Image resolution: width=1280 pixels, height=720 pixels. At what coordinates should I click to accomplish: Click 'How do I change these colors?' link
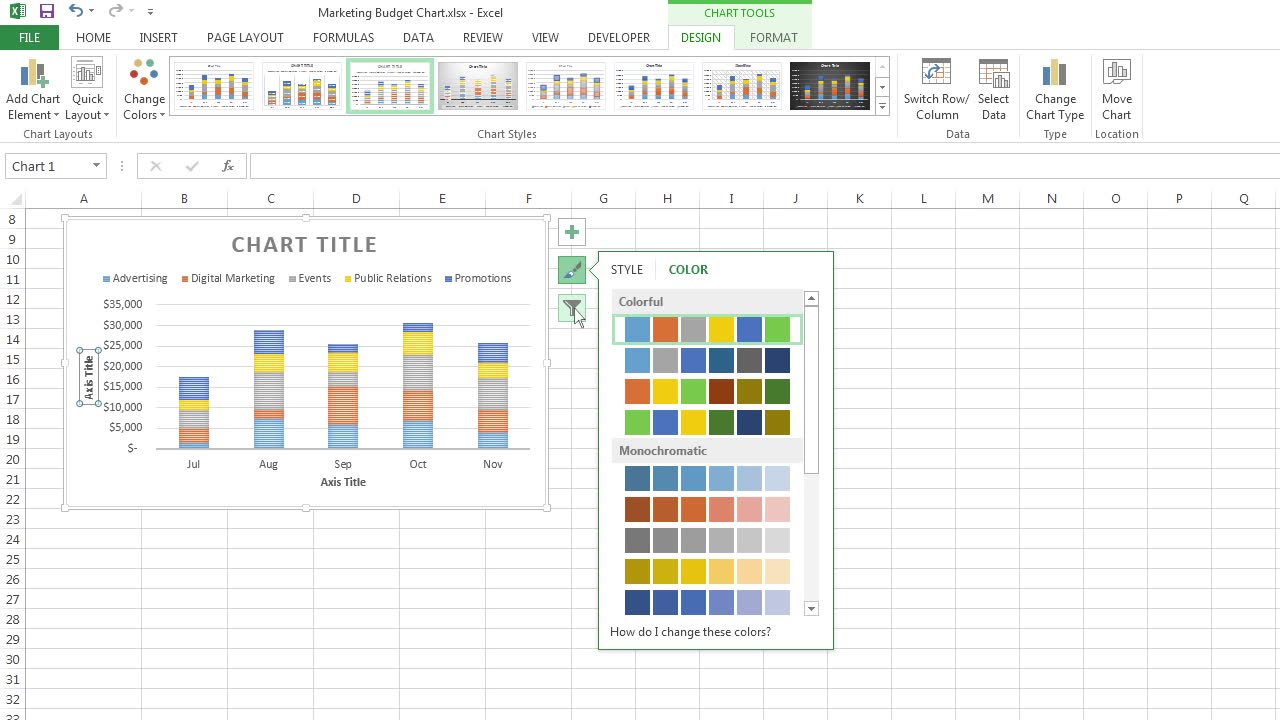pos(690,632)
